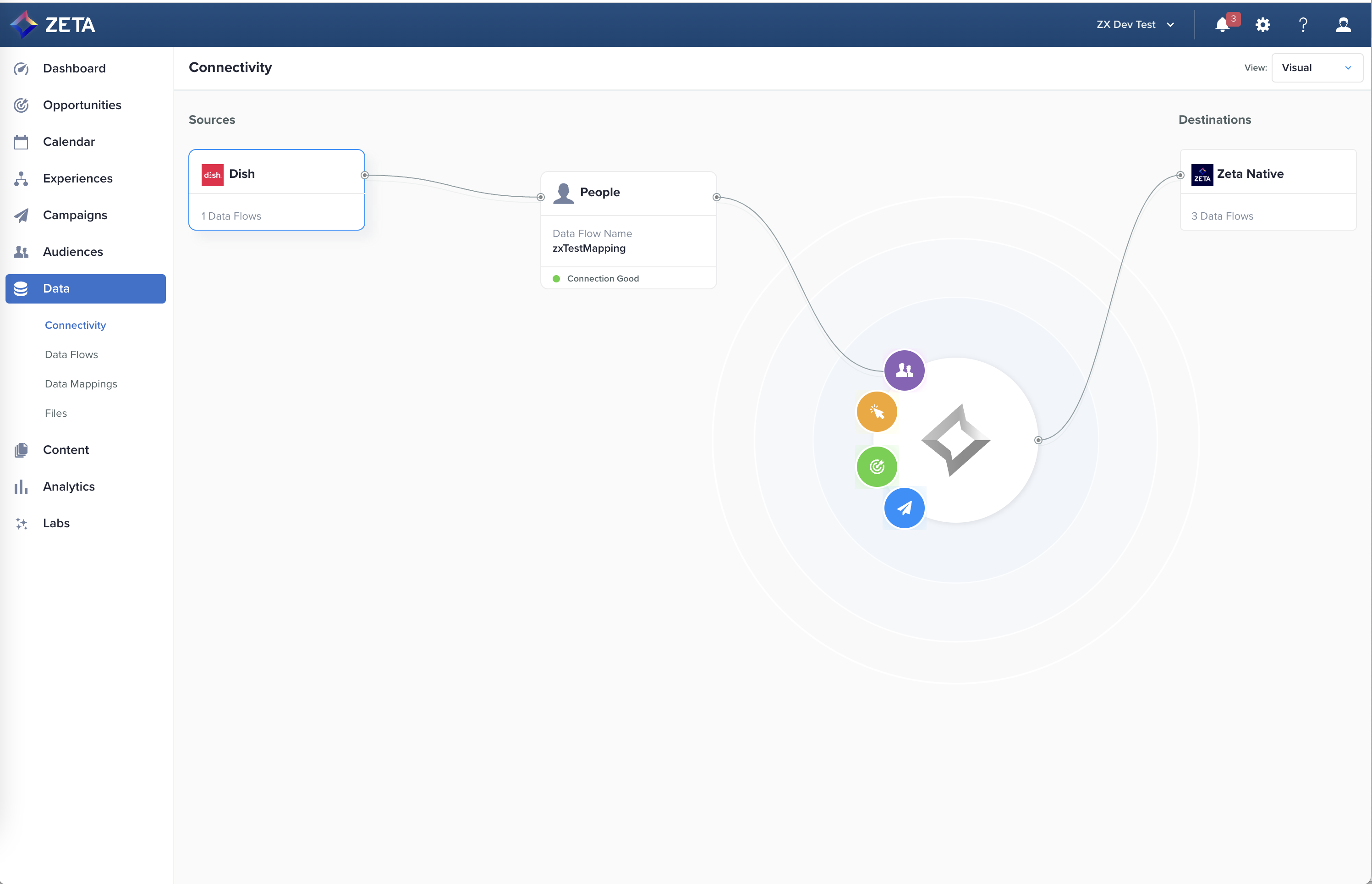Screen dimensions: 1372x884
Task: Collapse the Data section in the sidebar
Action: pos(85,289)
